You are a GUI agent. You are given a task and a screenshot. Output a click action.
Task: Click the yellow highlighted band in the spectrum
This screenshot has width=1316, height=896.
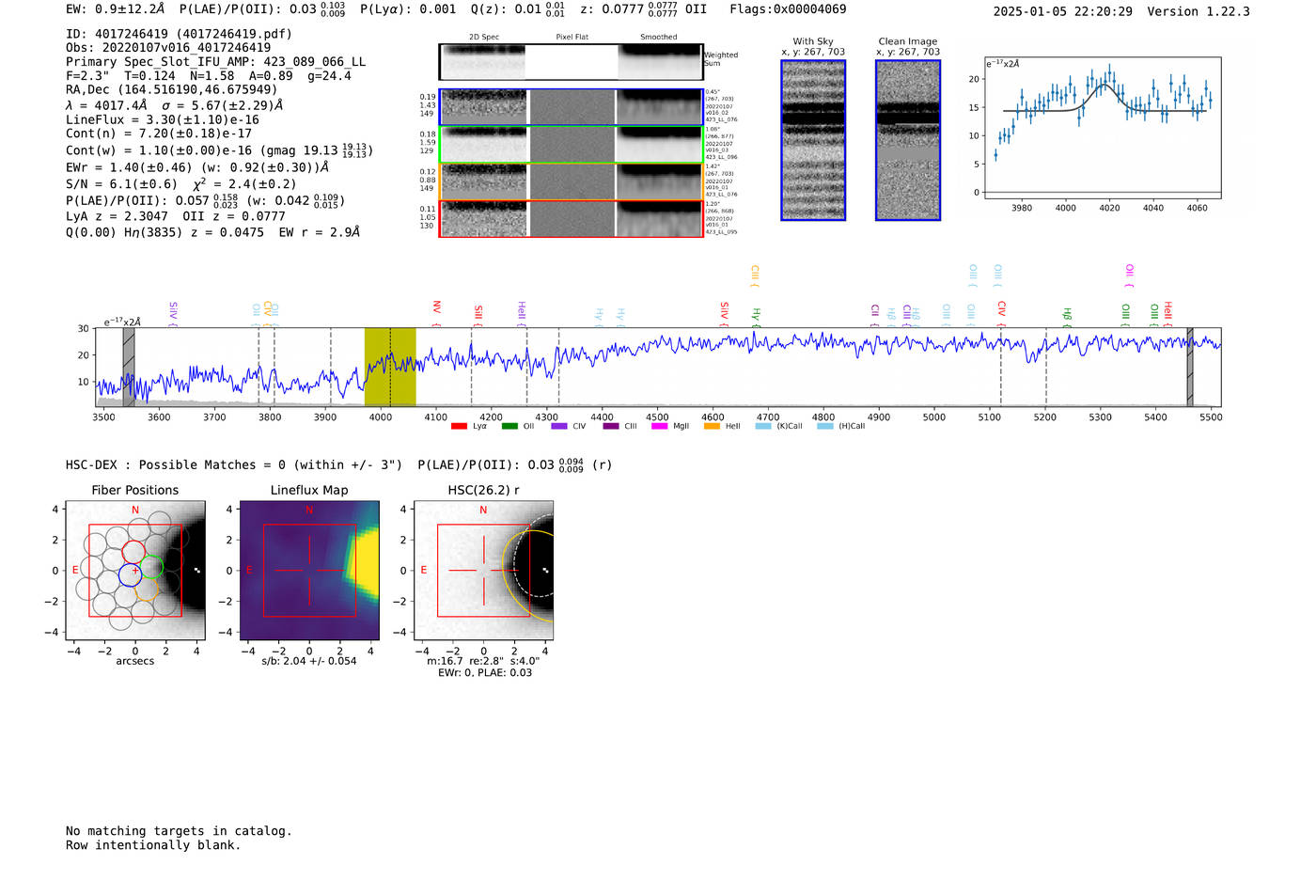pyautogui.click(x=390, y=367)
